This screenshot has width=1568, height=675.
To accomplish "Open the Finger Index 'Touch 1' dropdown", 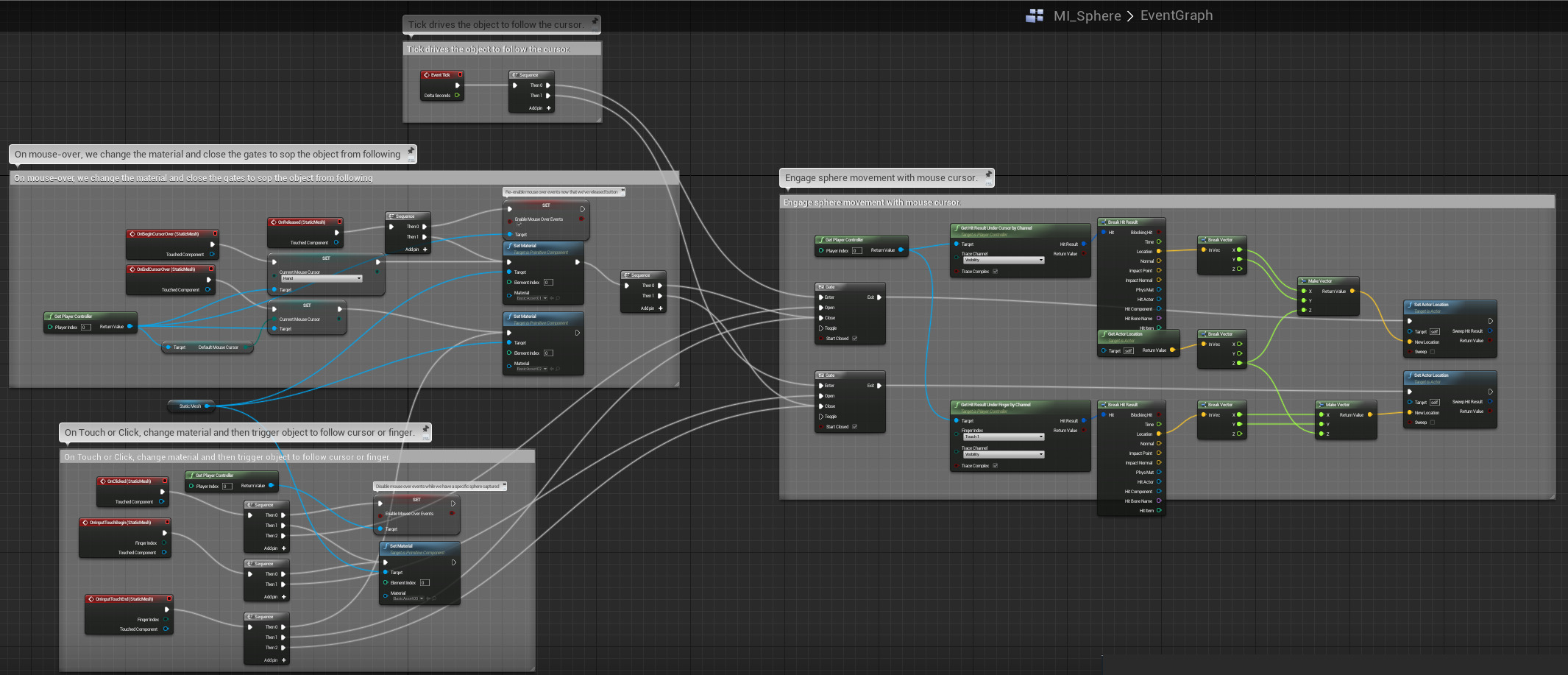I will (x=1003, y=437).
